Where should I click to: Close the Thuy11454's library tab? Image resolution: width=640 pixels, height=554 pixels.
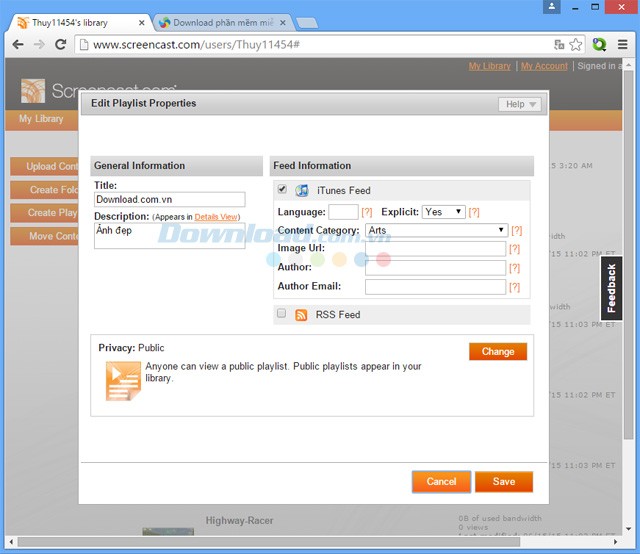coord(141,23)
